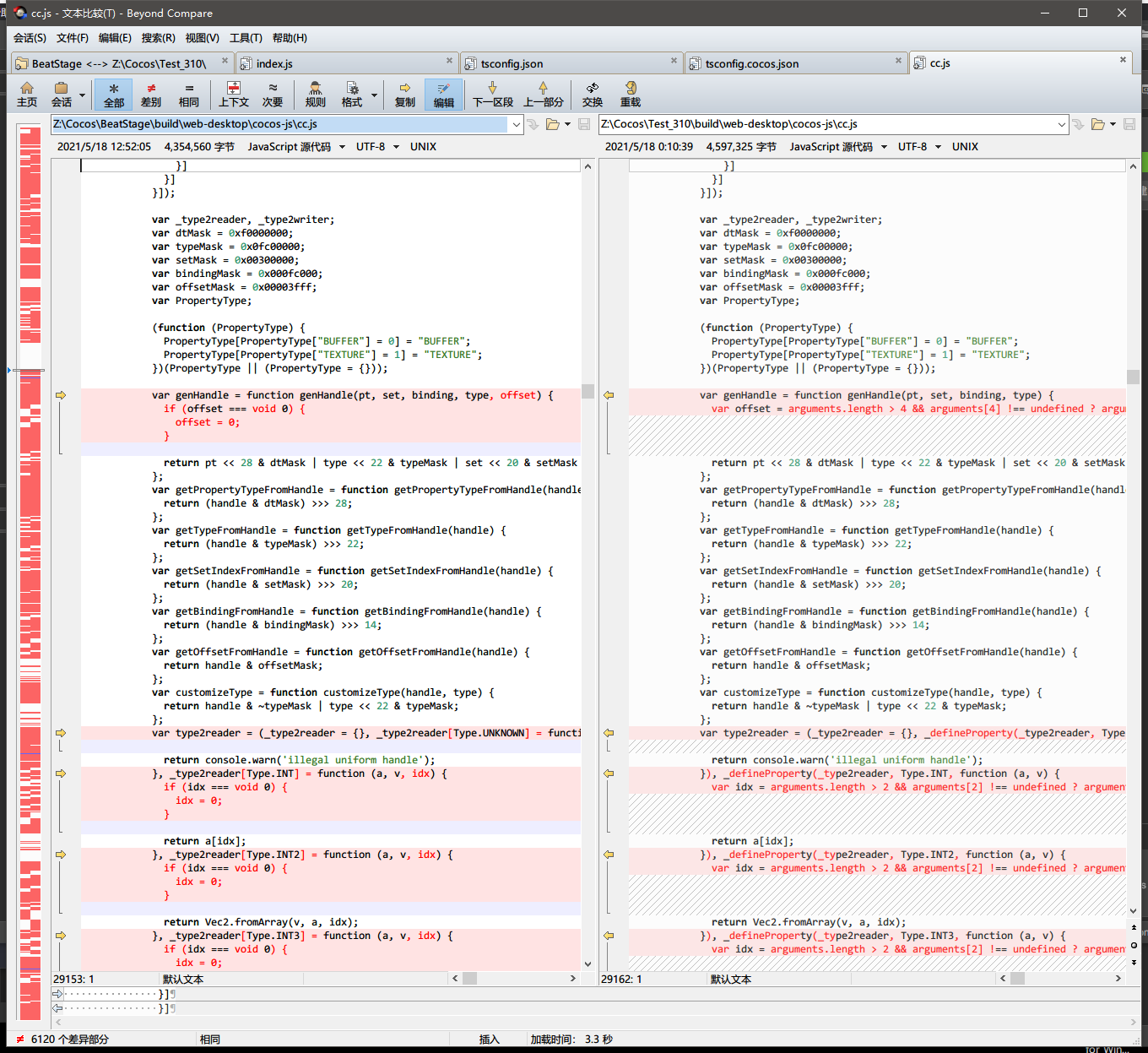This screenshot has width=1148, height=1053.
Task: Toggle 全部 show-all display filter
Action: pos(114,94)
